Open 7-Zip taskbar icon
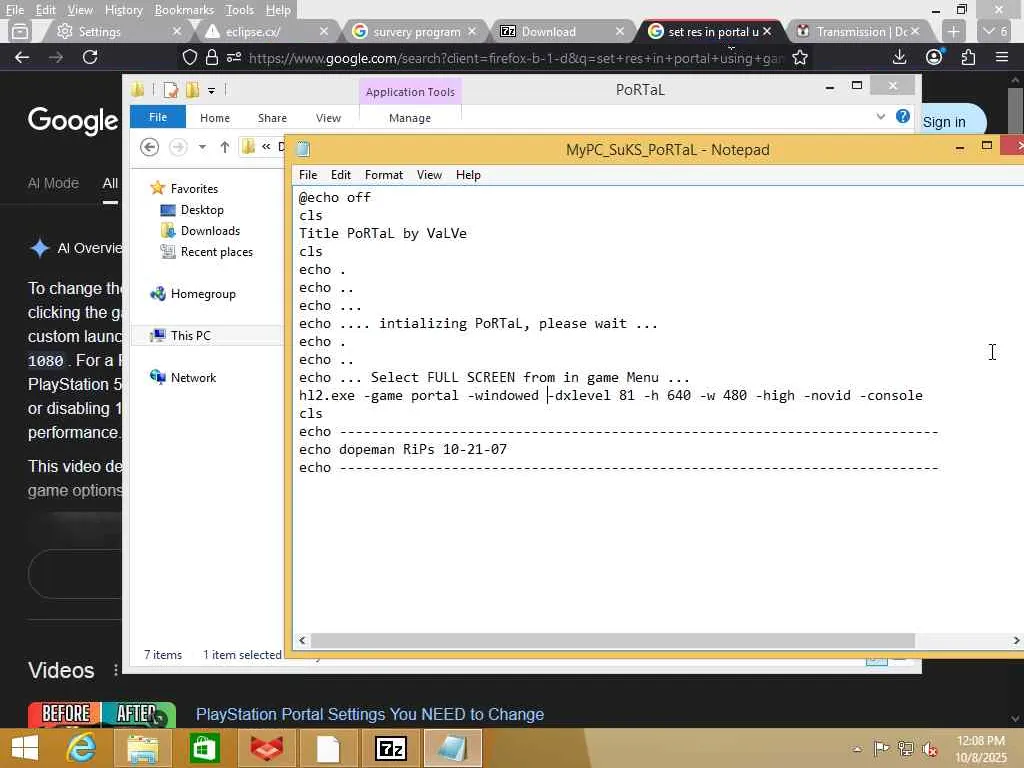 point(391,748)
